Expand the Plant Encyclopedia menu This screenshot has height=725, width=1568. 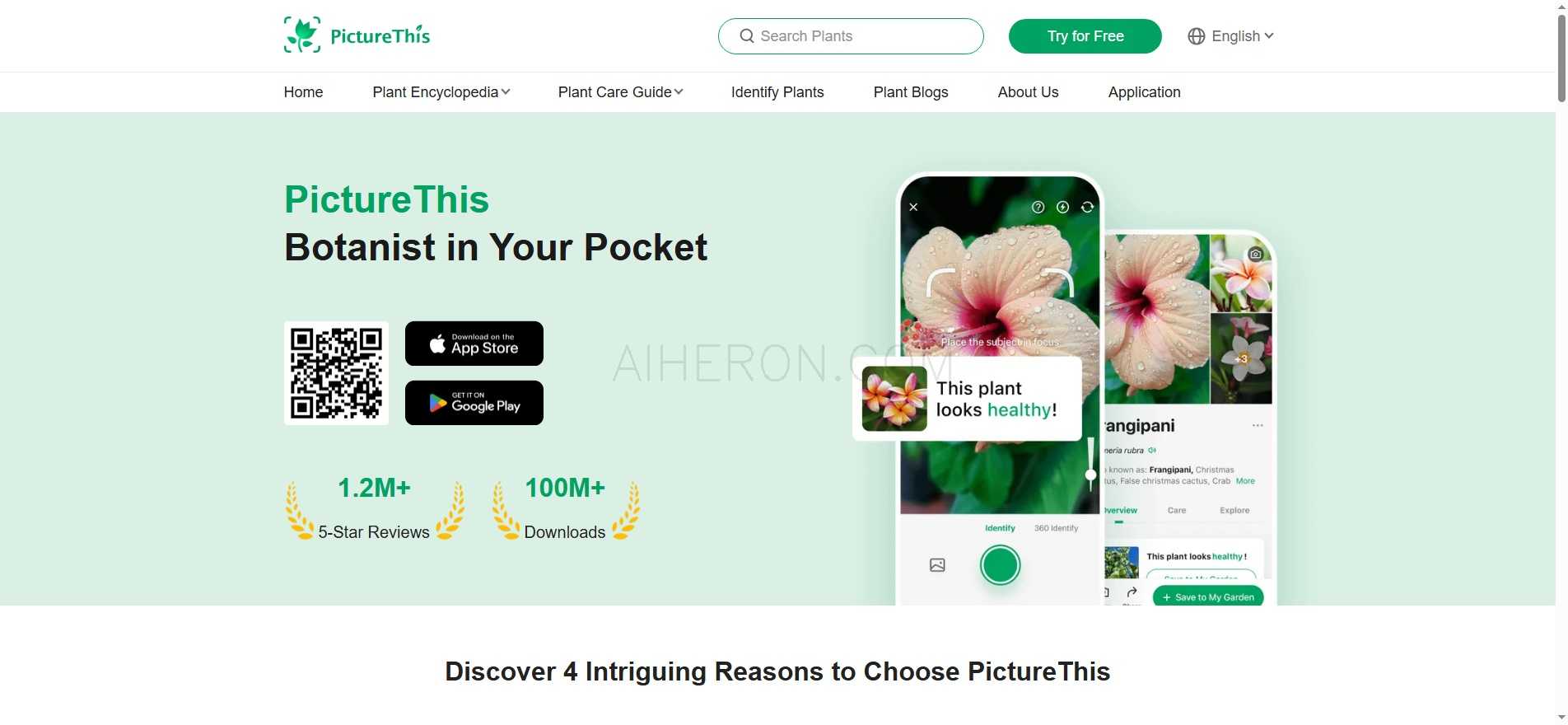tap(441, 92)
